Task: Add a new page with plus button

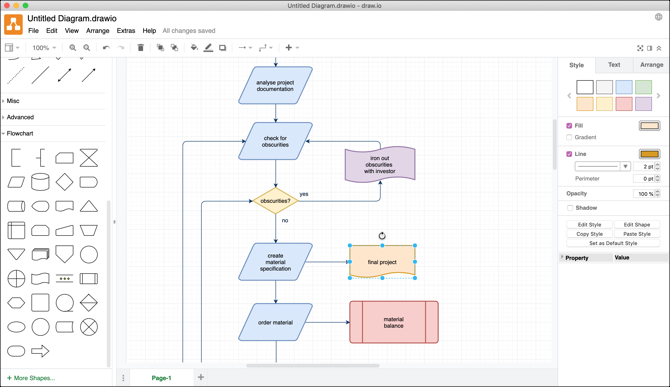Action: (201, 377)
